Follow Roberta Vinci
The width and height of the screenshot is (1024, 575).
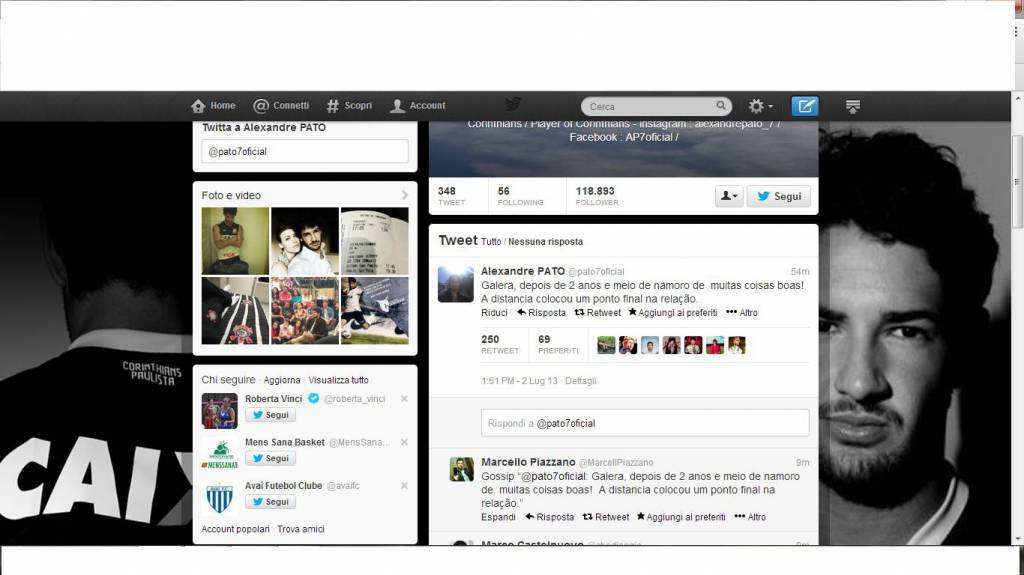click(x=270, y=415)
